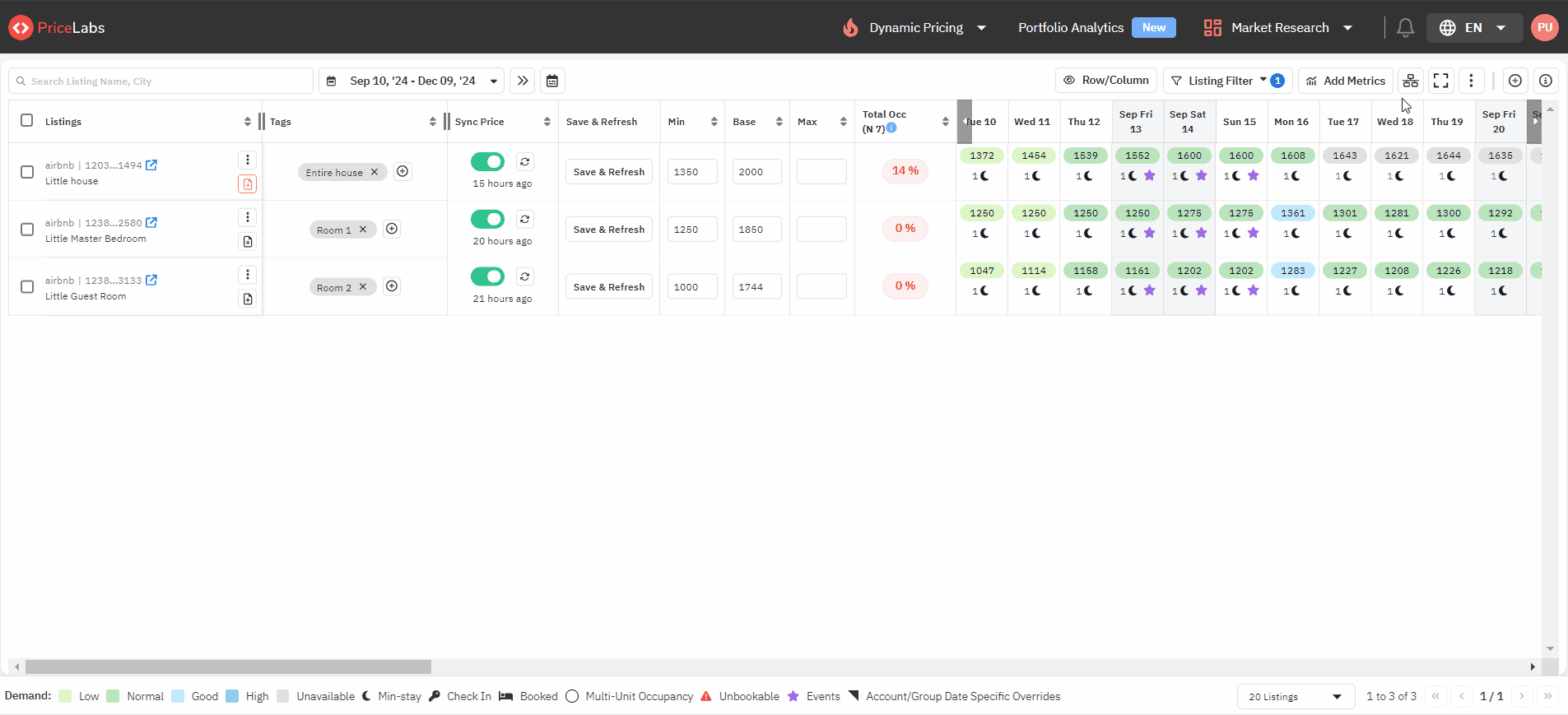Remove the Room 2 tag

pyautogui.click(x=363, y=286)
